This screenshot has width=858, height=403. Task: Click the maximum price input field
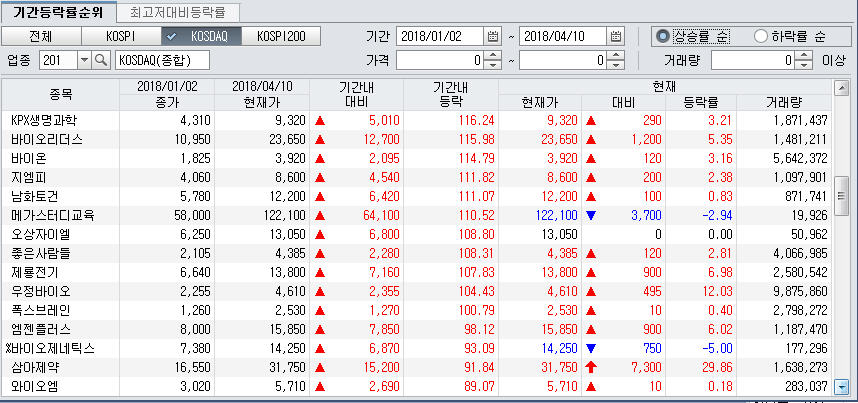[x=564, y=60]
